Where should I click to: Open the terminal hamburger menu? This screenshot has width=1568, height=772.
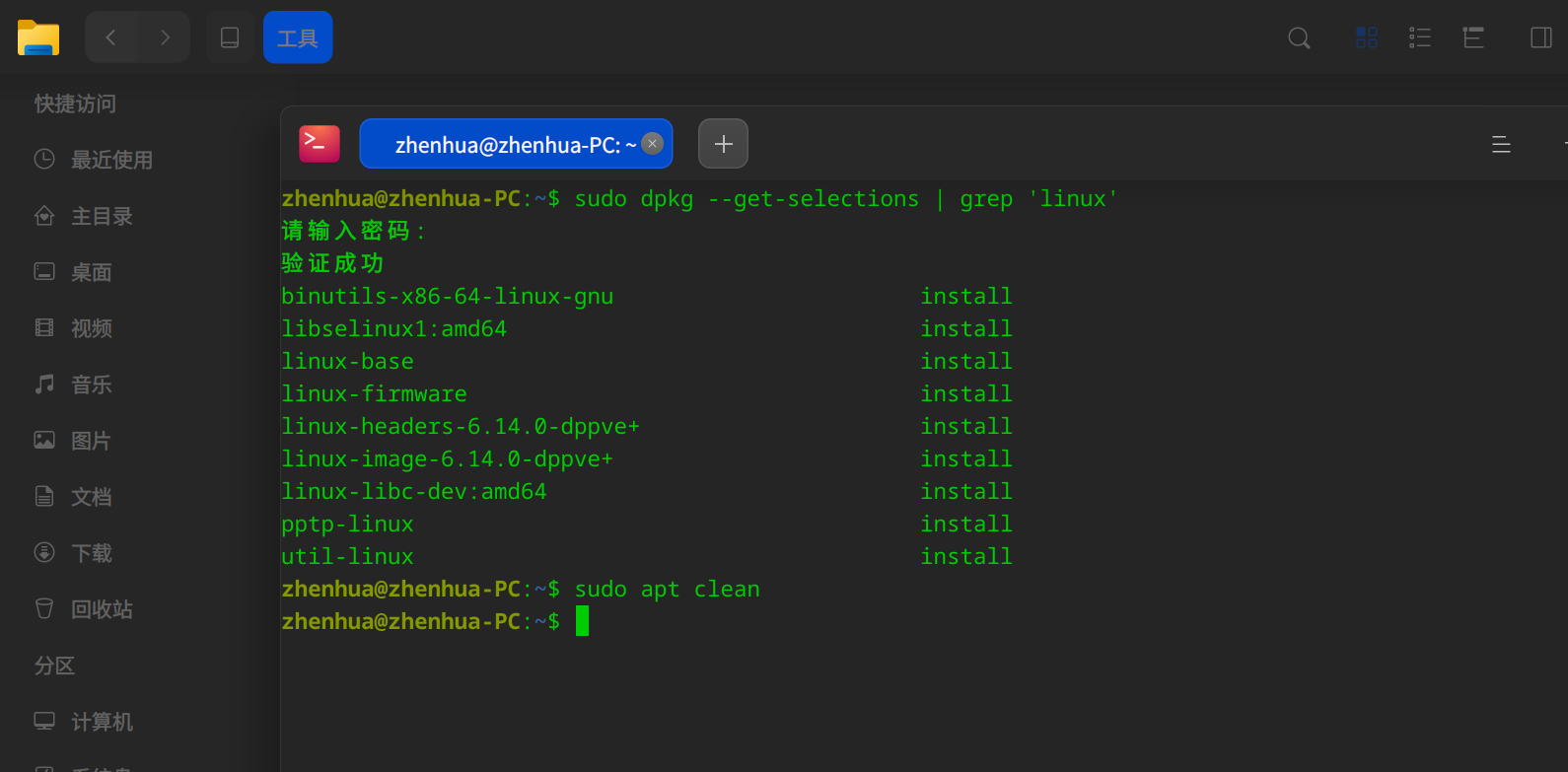click(x=1501, y=145)
